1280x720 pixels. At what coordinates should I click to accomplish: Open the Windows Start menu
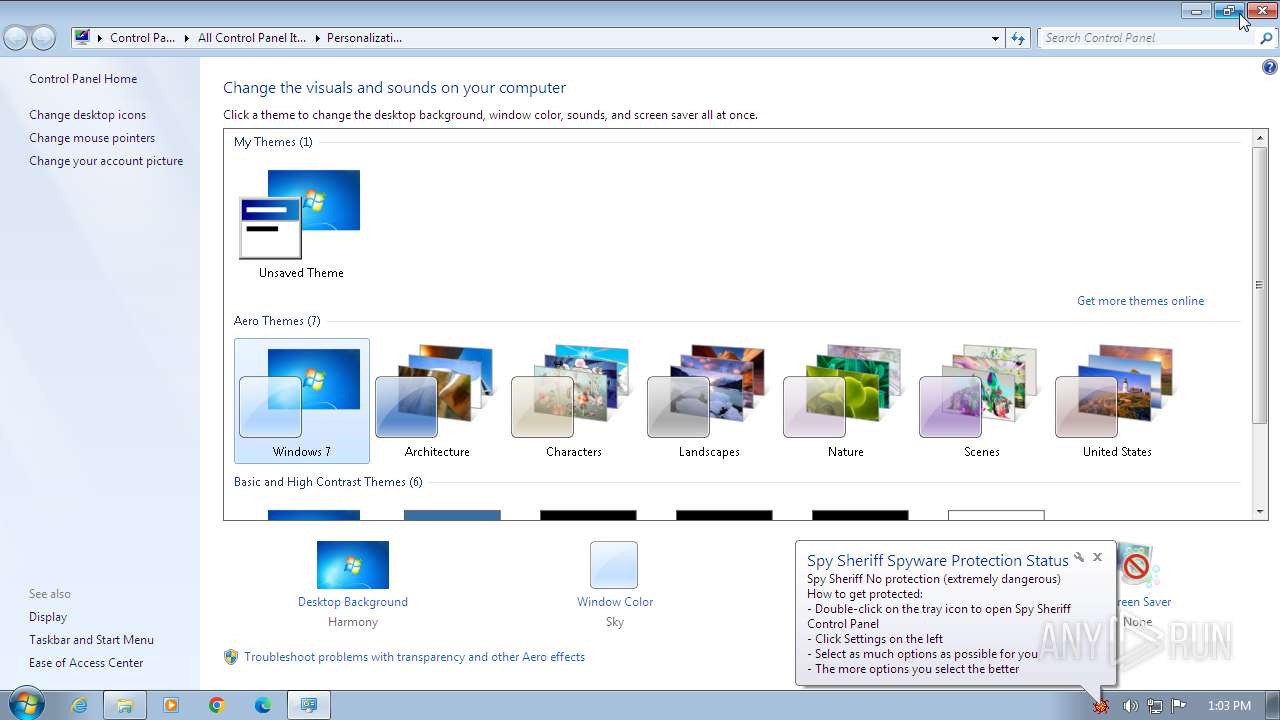[26, 705]
